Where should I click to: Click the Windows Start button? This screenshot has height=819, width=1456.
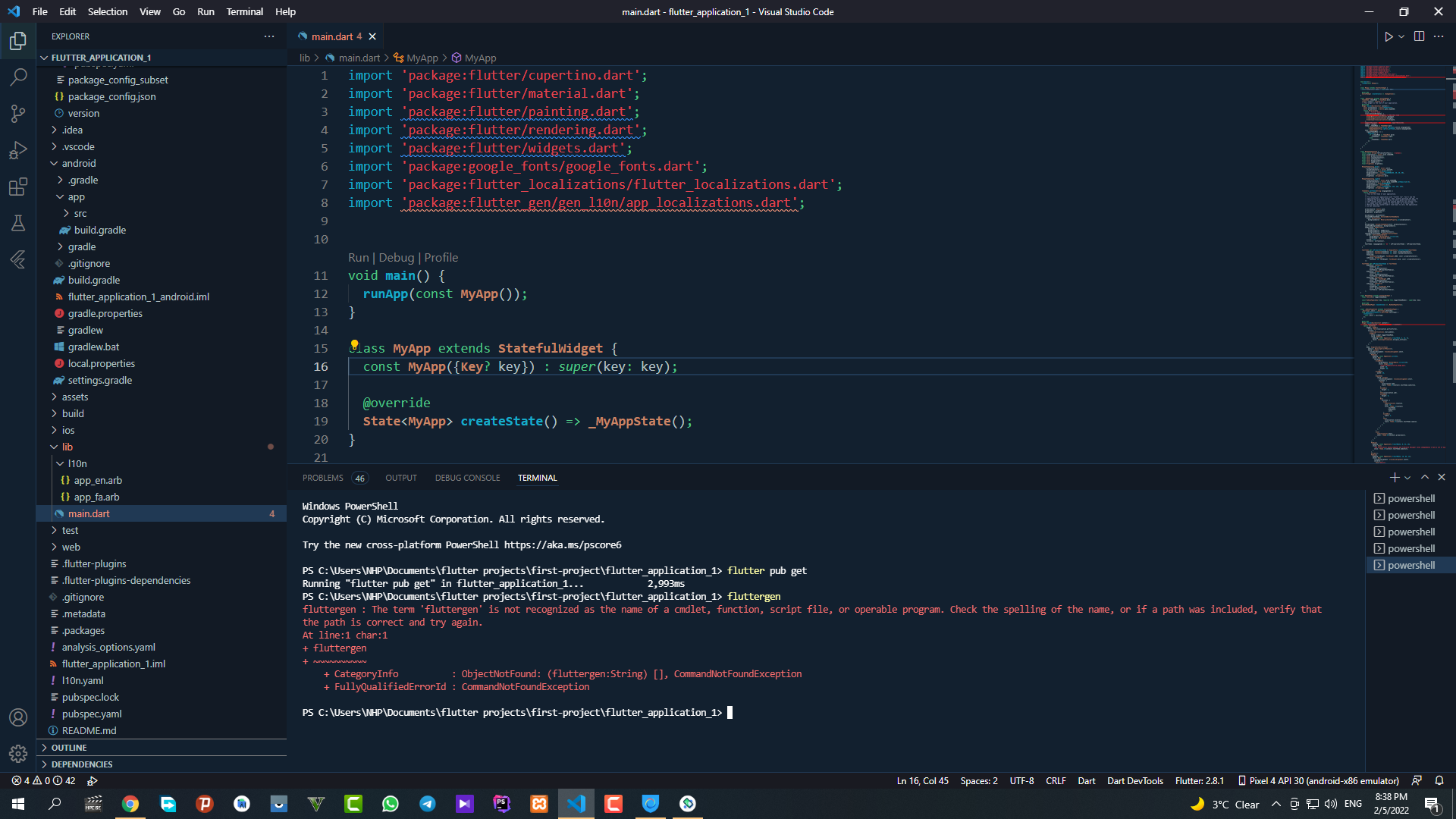pyautogui.click(x=18, y=804)
